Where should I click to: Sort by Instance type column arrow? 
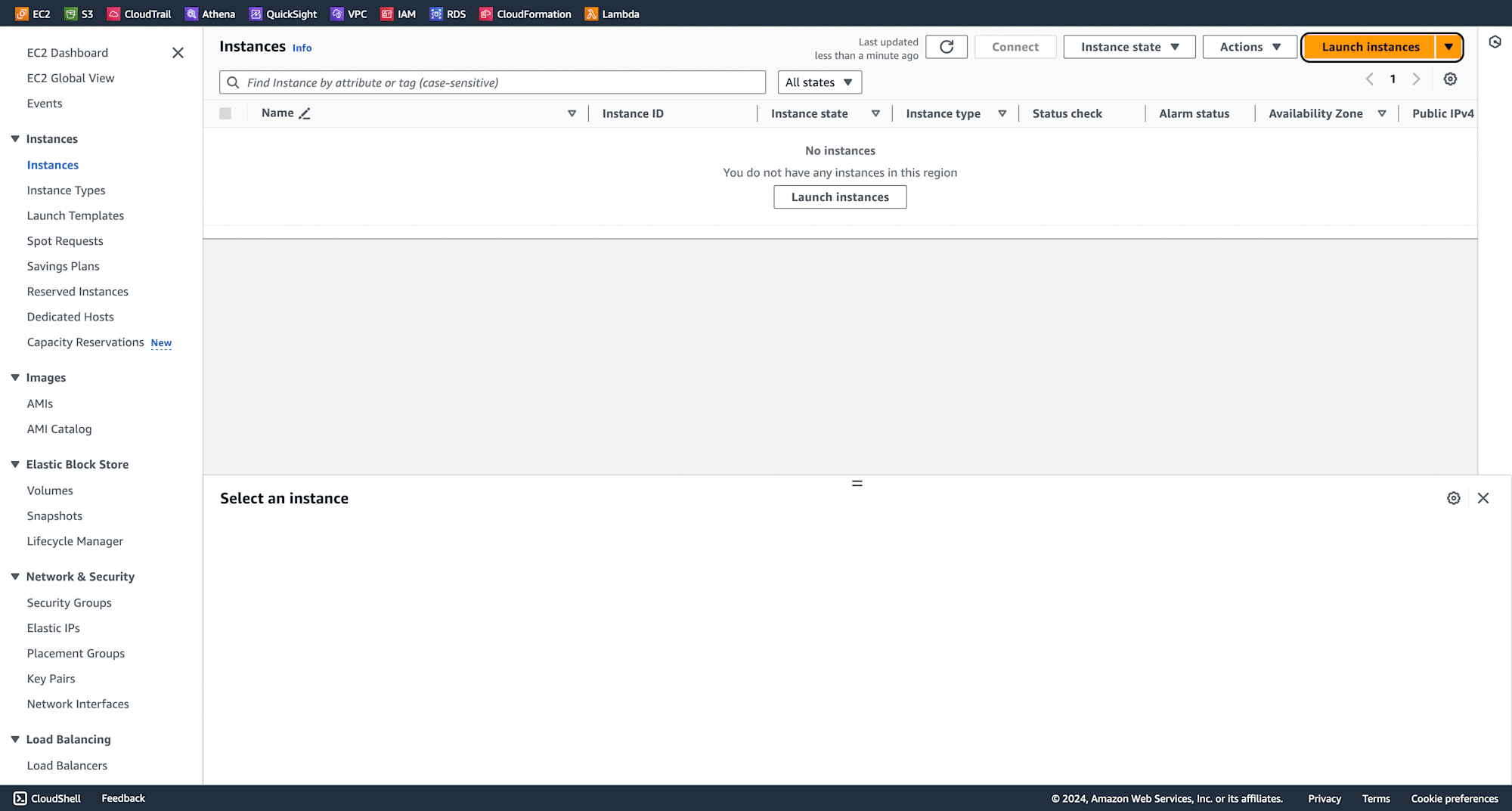pos(1002,113)
